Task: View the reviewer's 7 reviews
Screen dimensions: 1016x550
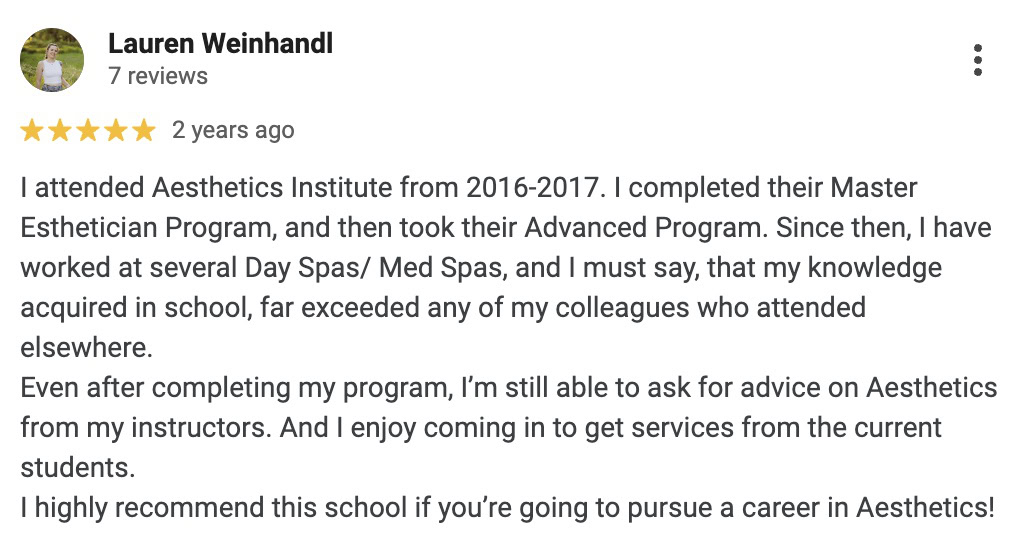Action: [x=158, y=76]
